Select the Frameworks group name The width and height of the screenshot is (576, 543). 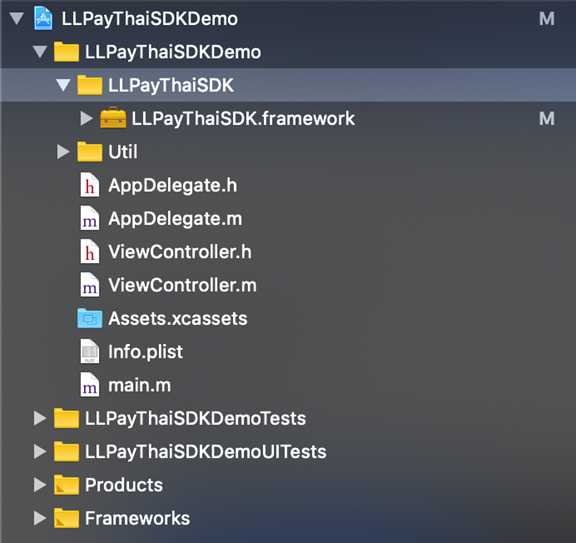(x=137, y=518)
